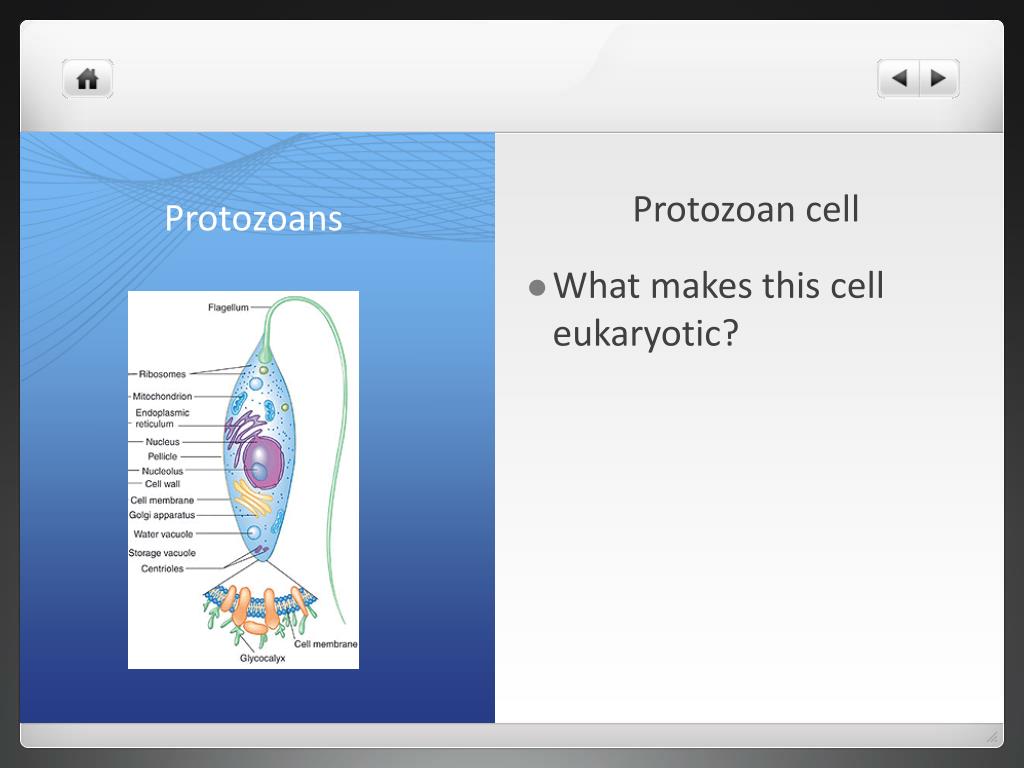Click the 'Cell wall' label in the diagram
Viewport: 1024px width, 768px height.
163,484
